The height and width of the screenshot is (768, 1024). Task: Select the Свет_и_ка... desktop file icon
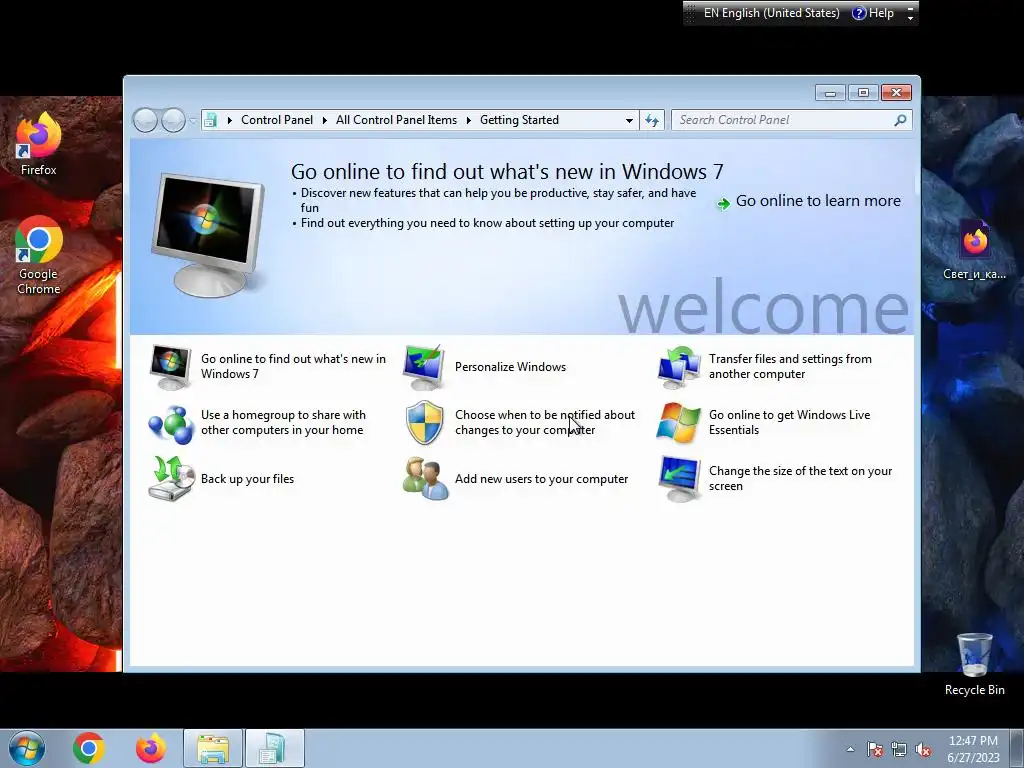(974, 251)
